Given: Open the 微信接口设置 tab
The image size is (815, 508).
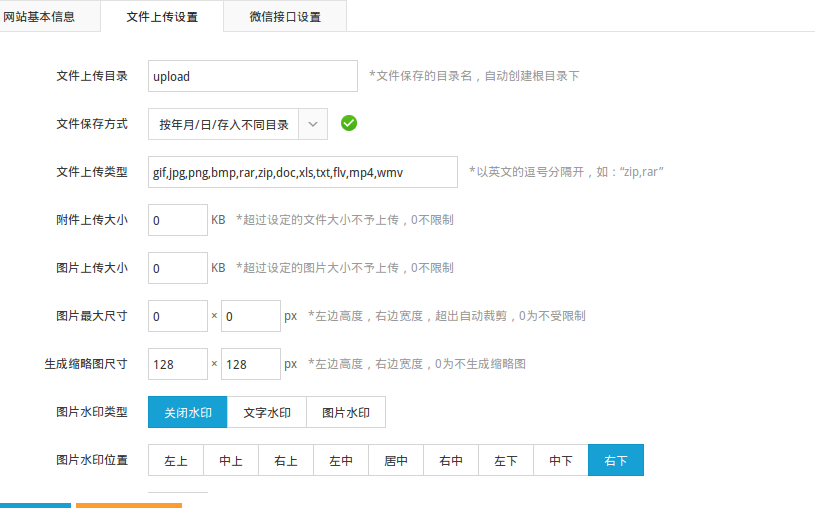Looking at the screenshot, I should 285,16.
